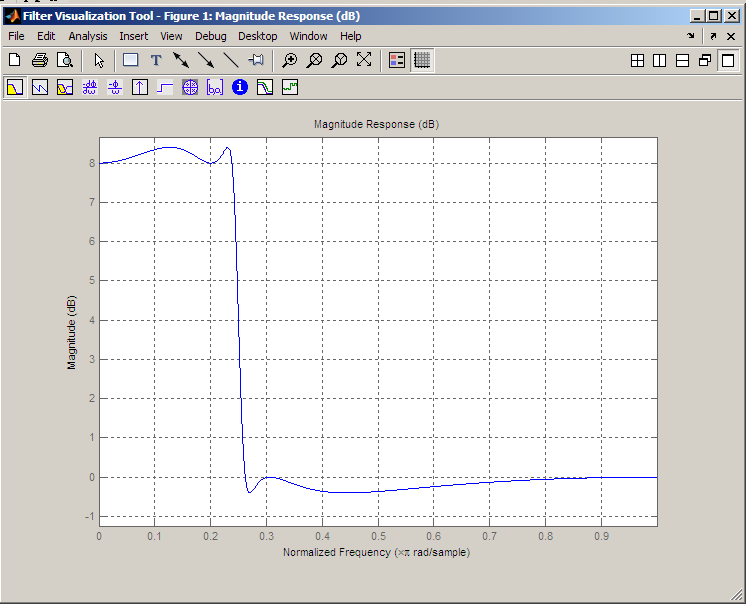Open the Impulse Response plot
Image resolution: width=746 pixels, height=604 pixels.
(x=140, y=87)
